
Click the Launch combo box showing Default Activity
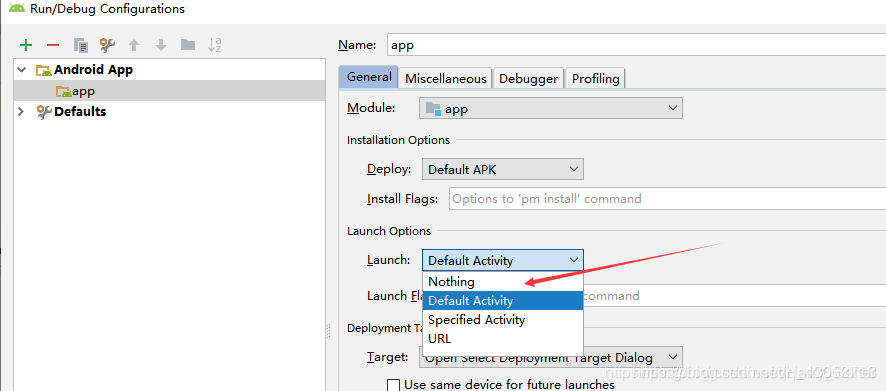coord(503,260)
